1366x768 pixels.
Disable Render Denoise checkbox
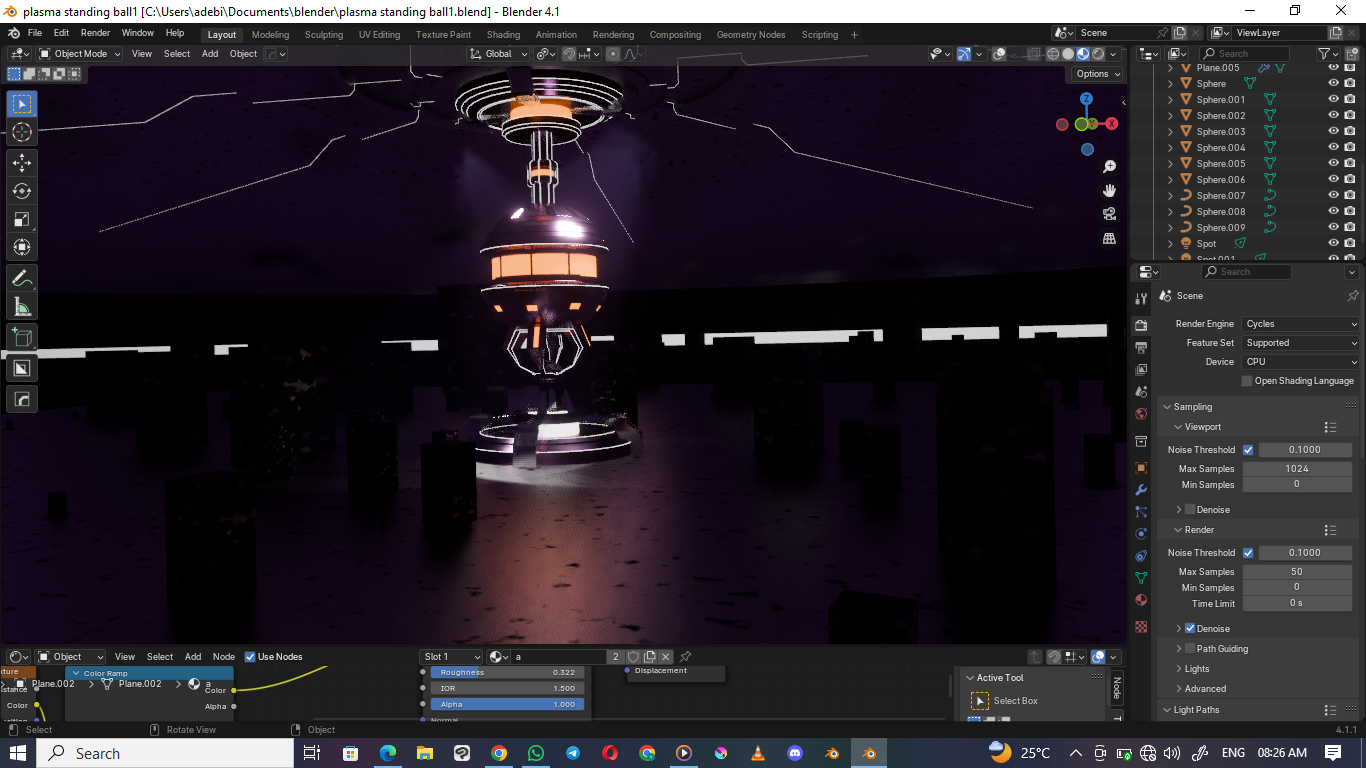[1190, 629]
